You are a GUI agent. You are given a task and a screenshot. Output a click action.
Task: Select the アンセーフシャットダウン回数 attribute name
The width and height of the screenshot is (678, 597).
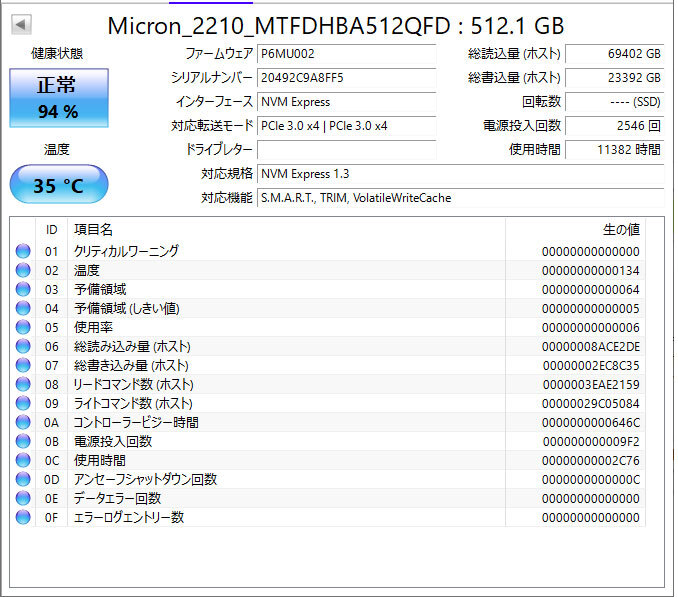pyautogui.click(x=145, y=479)
